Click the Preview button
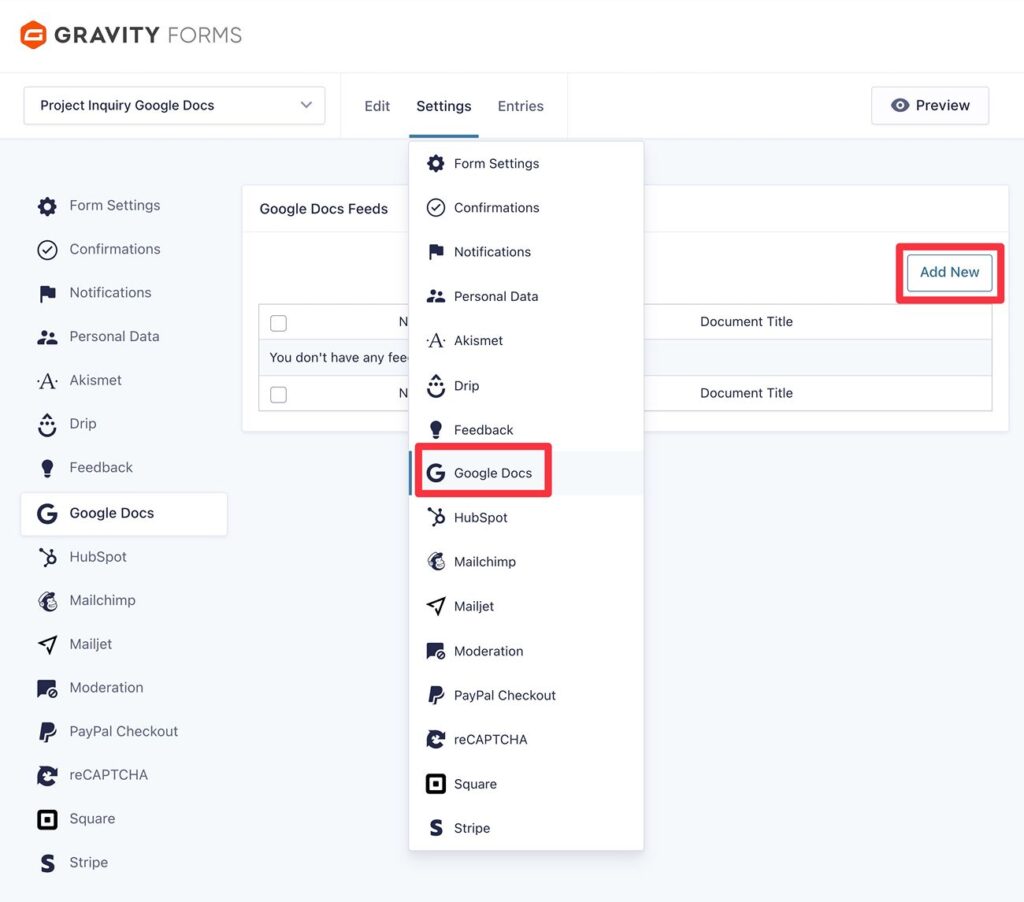This screenshot has height=902, width=1024. pos(930,105)
